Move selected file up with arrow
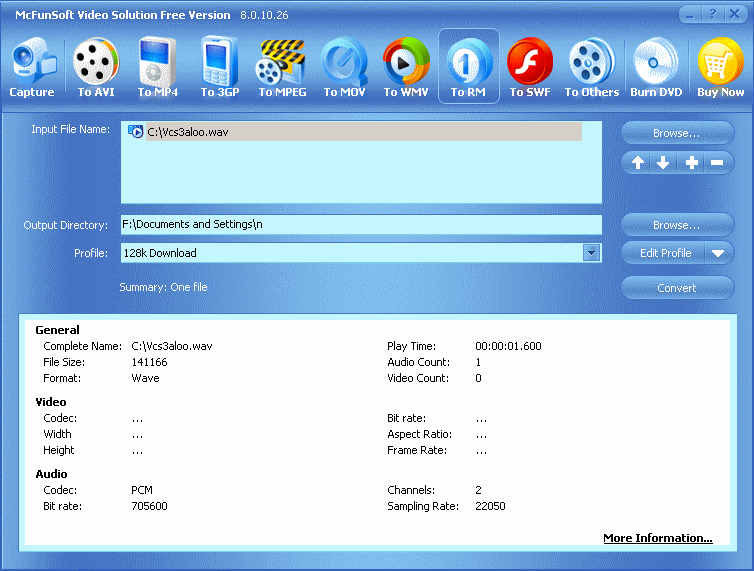This screenshot has width=754, height=571. tap(638, 163)
